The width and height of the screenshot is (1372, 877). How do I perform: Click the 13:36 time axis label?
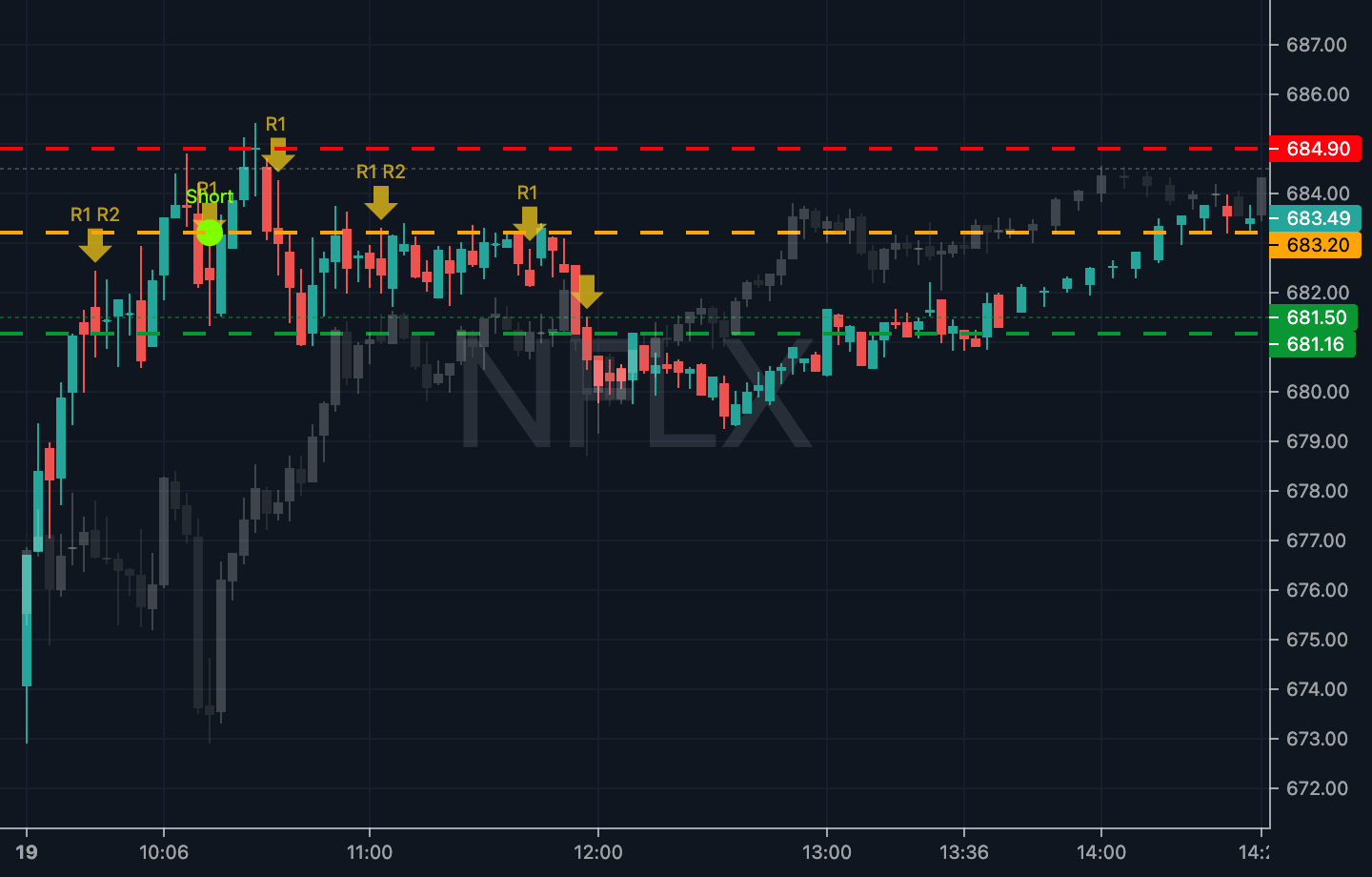tap(963, 852)
